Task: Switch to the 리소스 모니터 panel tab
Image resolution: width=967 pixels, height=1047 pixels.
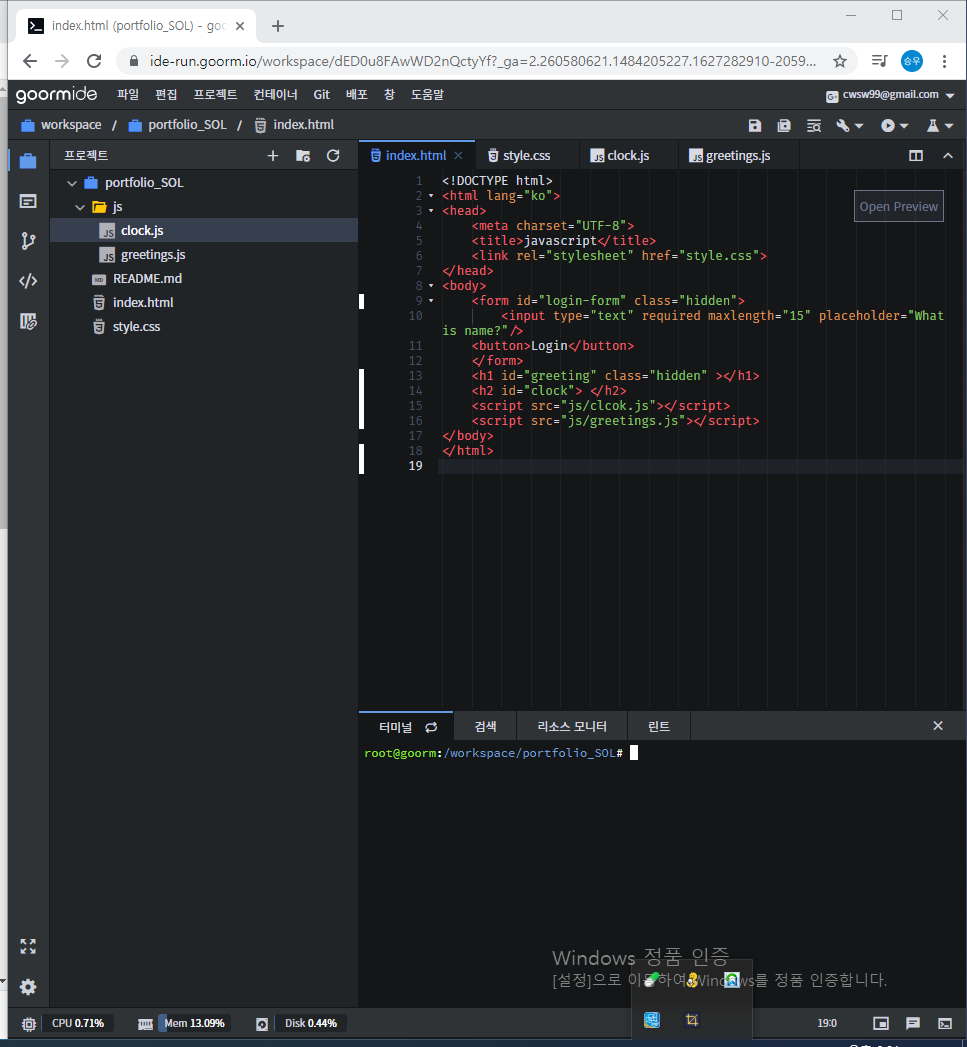Action: [x=572, y=726]
